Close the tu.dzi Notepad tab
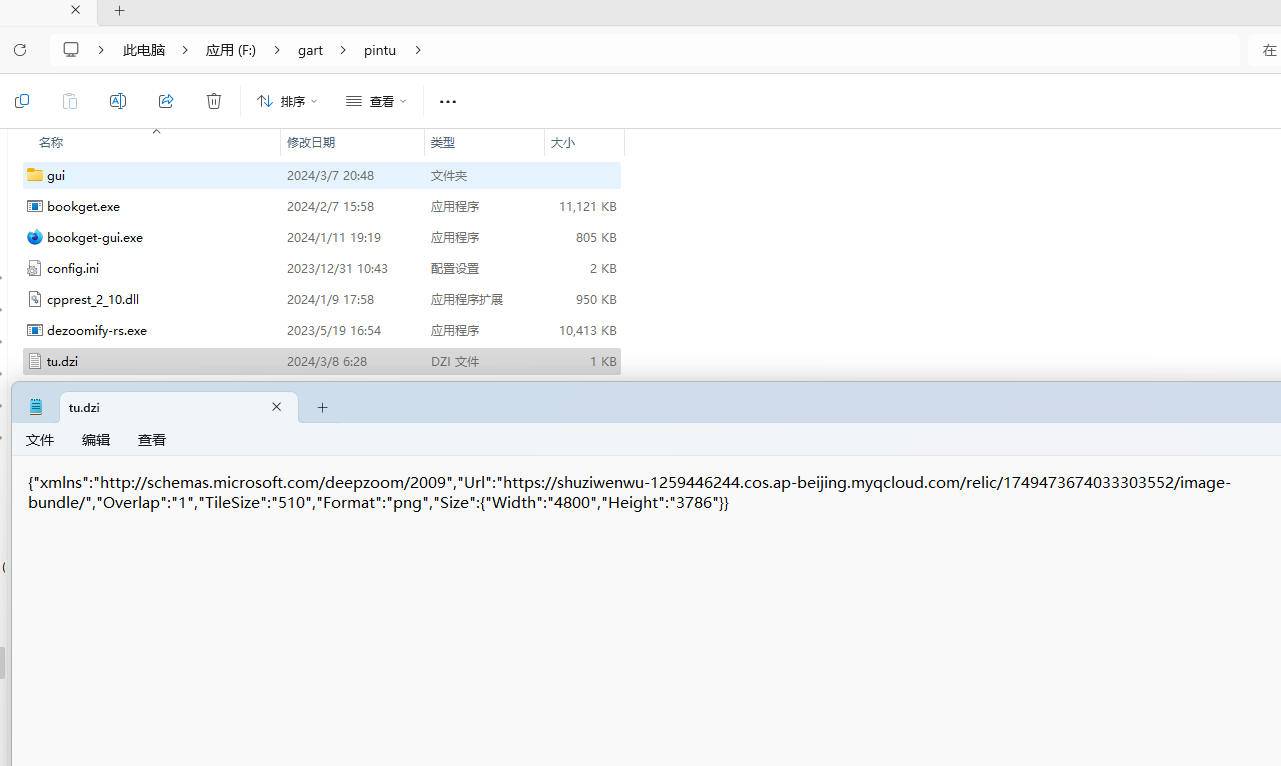 pyautogui.click(x=277, y=407)
